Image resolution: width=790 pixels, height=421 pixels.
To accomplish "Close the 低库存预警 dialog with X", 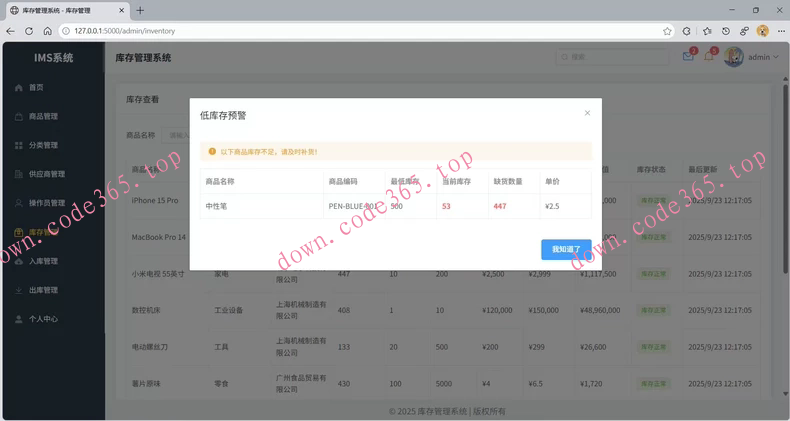I will 587,113.
